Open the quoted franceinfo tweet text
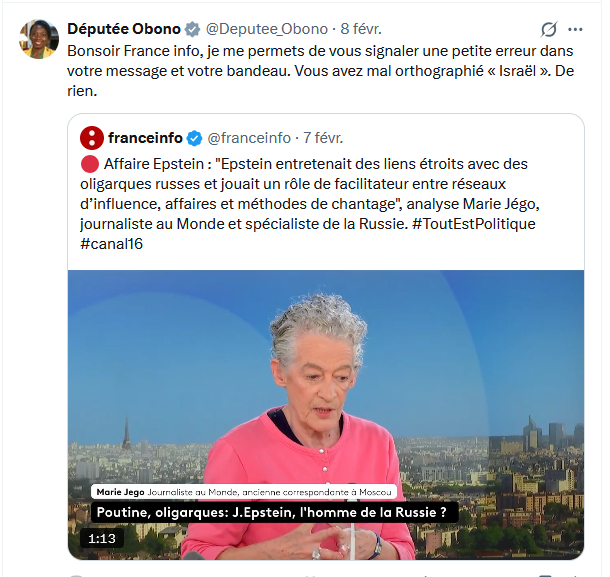This screenshot has height=577, width=610. coord(309,204)
